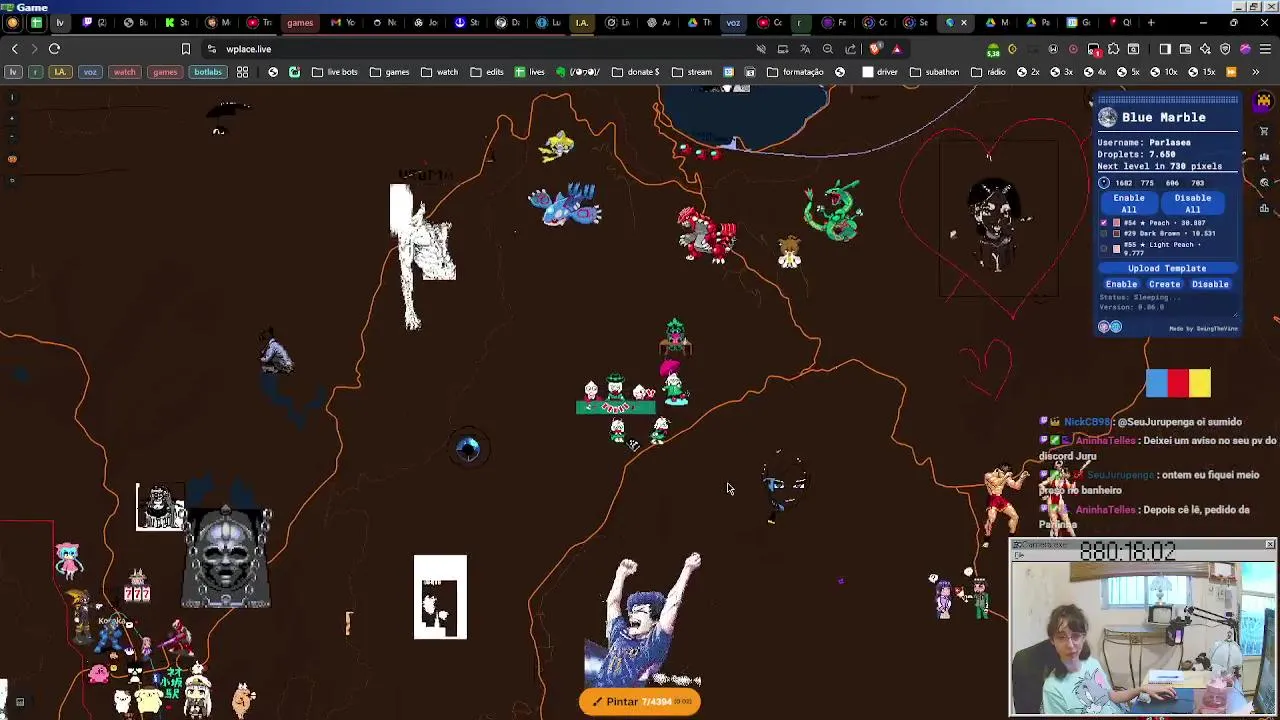1280x720 pixels.
Task: Show more bookmarks chevron
Action: pos(1255,72)
